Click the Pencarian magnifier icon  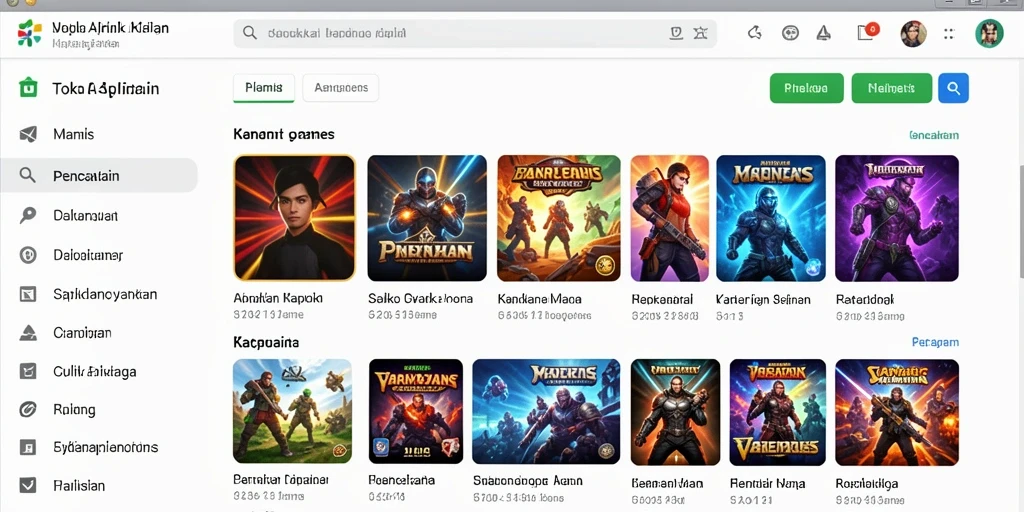click(x=27, y=175)
